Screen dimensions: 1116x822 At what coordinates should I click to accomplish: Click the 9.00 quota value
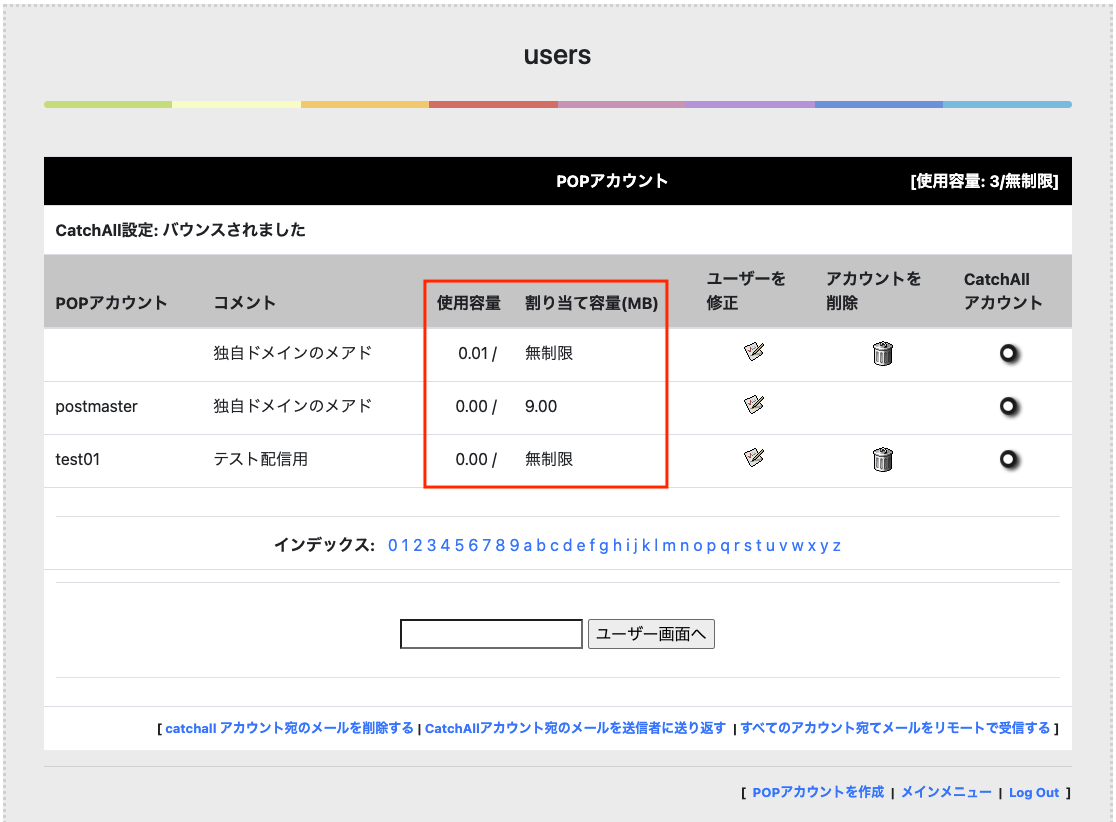click(x=541, y=406)
